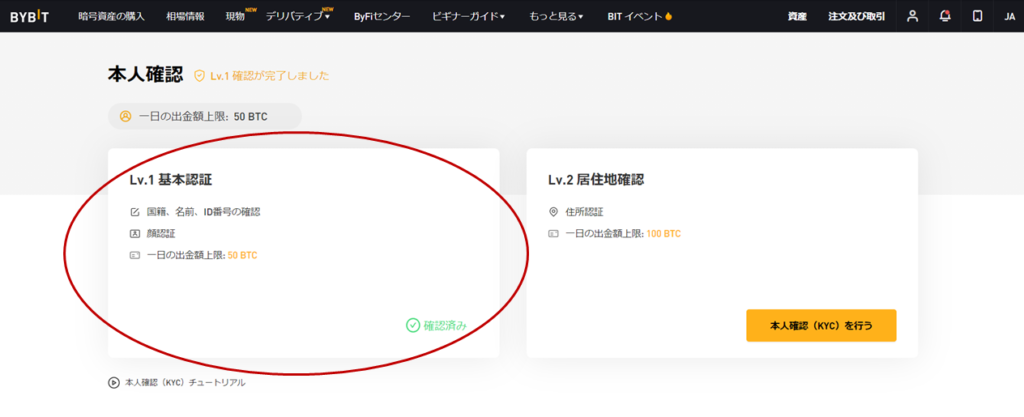The width and height of the screenshot is (1024, 417).
Task: Click the Bybit logo
Action: pyautogui.click(x=29, y=16)
